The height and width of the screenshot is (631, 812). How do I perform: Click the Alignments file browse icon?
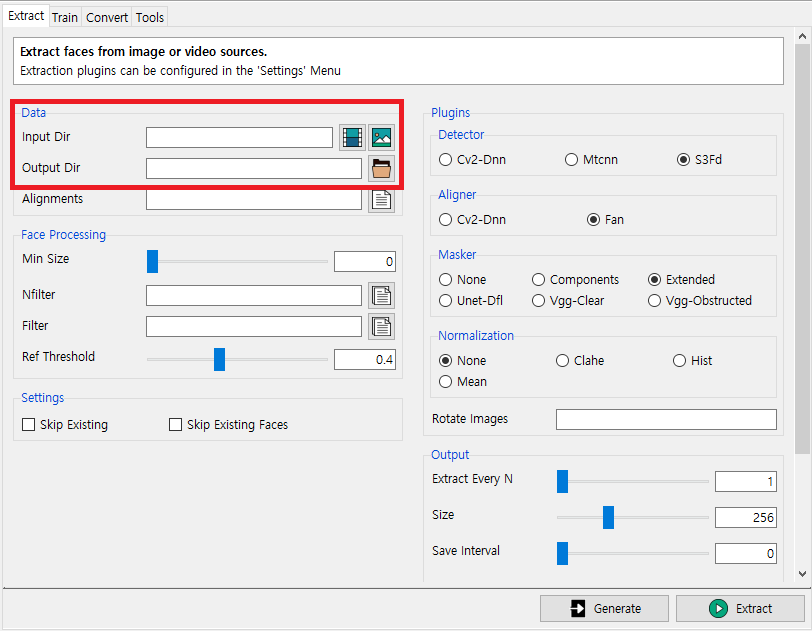[x=382, y=200]
